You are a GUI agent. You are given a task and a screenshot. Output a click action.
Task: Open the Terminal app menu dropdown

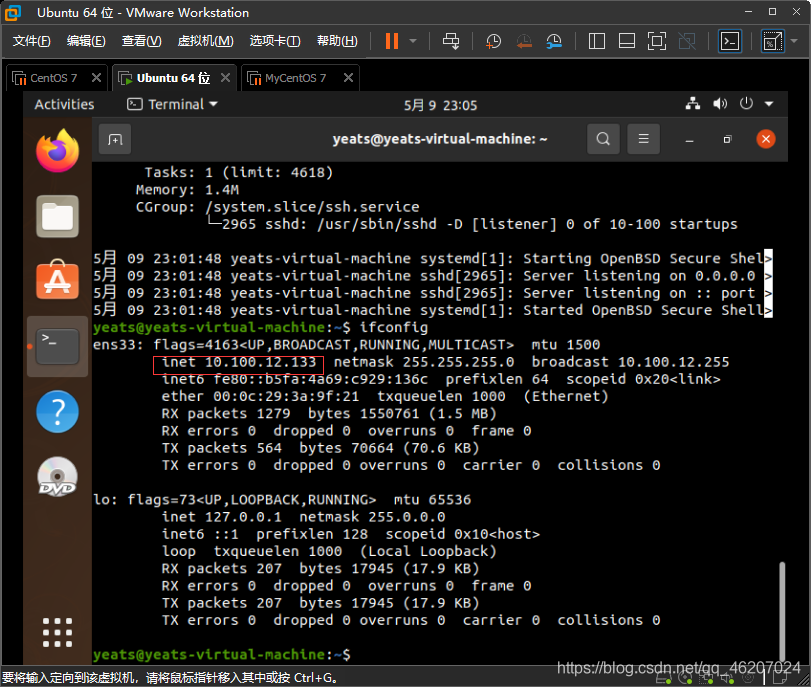coord(173,104)
